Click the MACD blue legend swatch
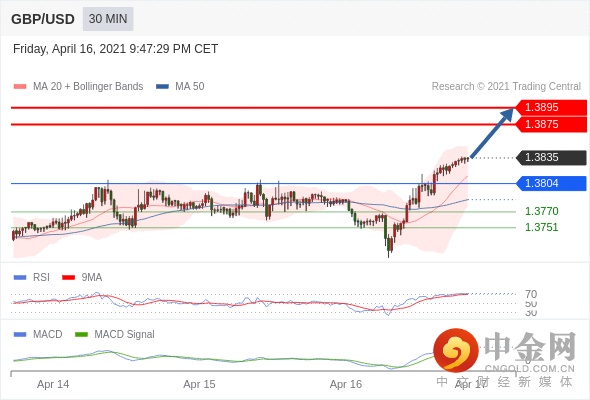This screenshot has height=400, width=590. tap(20, 335)
